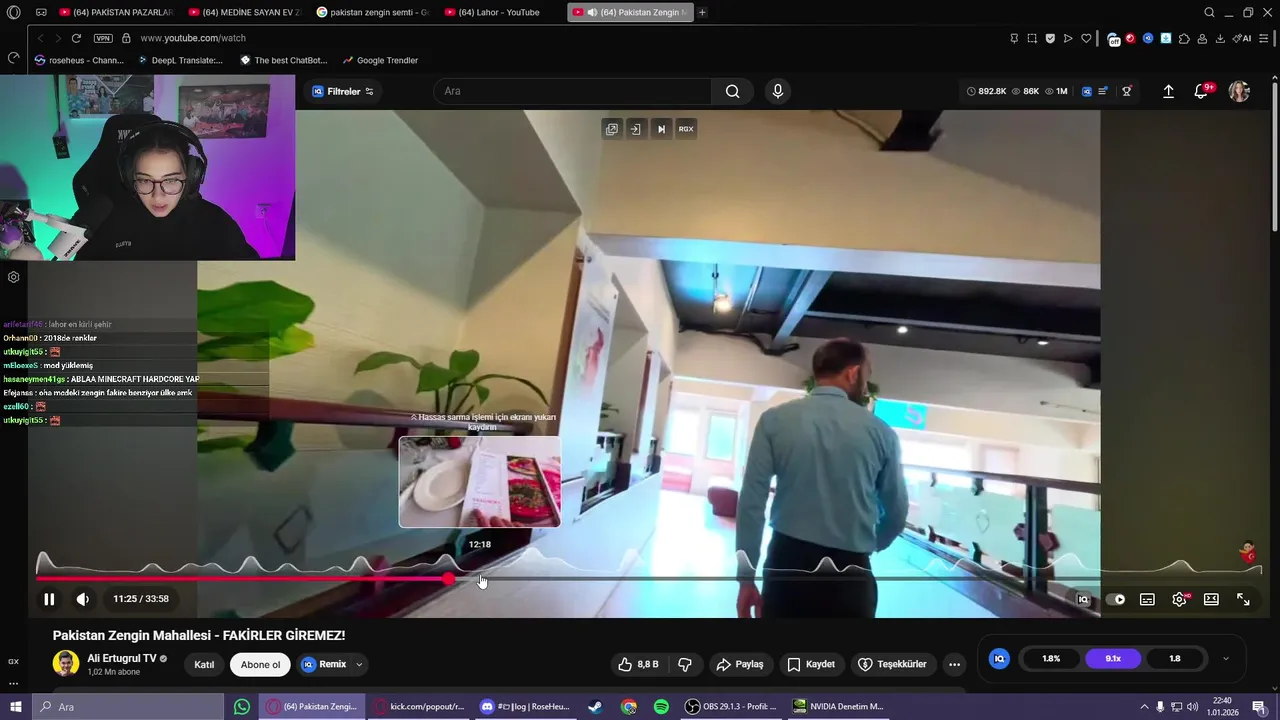
Task: Open the extensions puzzle icon
Action: tap(1184, 38)
